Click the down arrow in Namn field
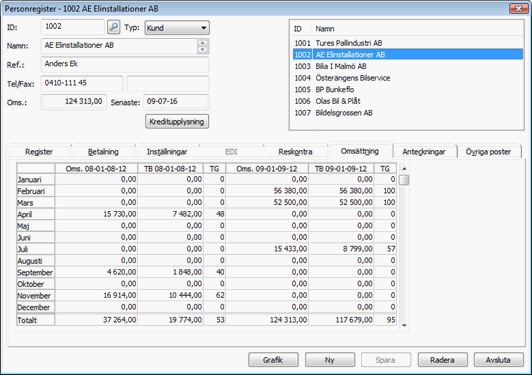 [x=203, y=50]
